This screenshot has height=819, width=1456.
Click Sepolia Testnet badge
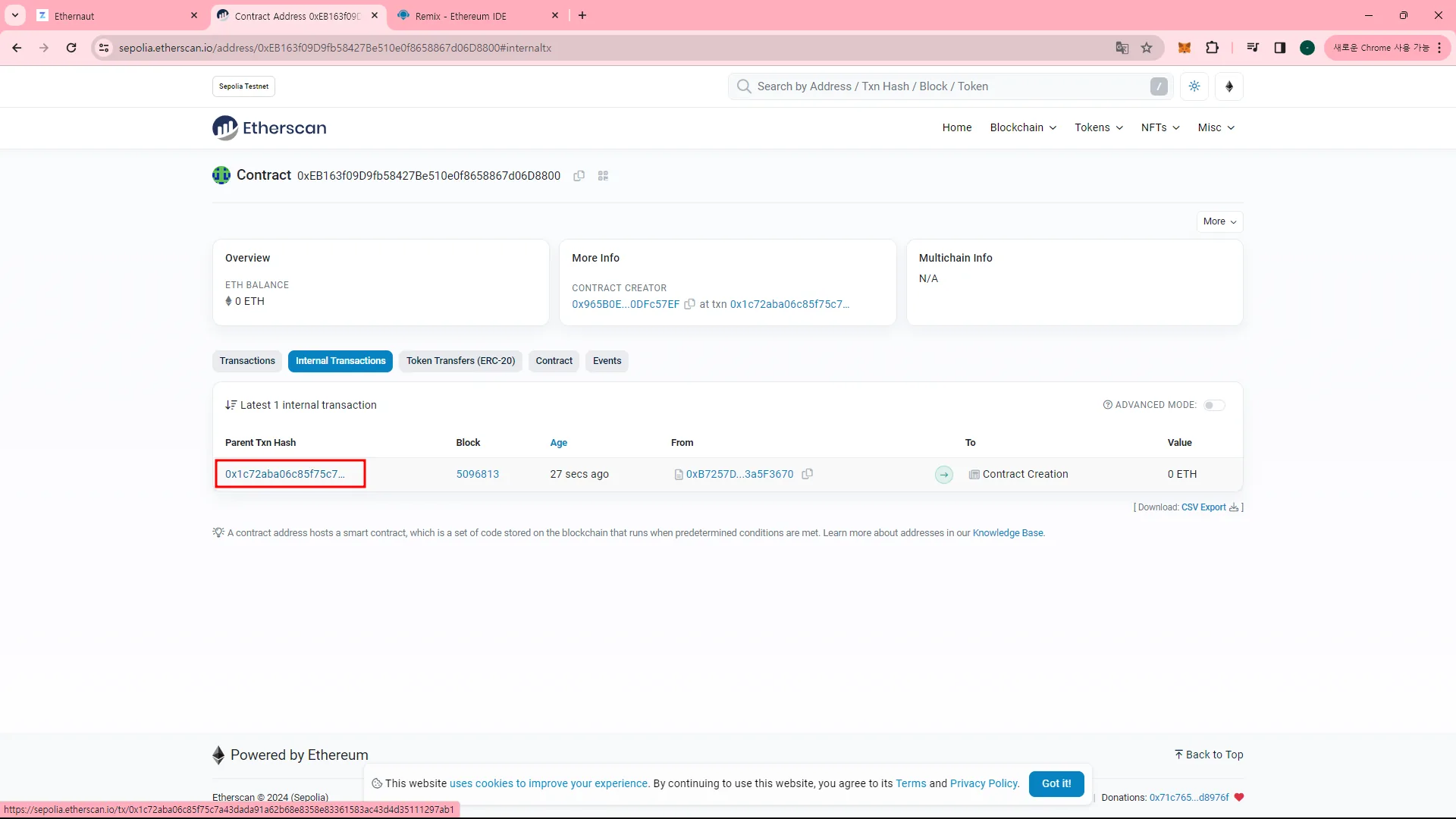(x=243, y=86)
